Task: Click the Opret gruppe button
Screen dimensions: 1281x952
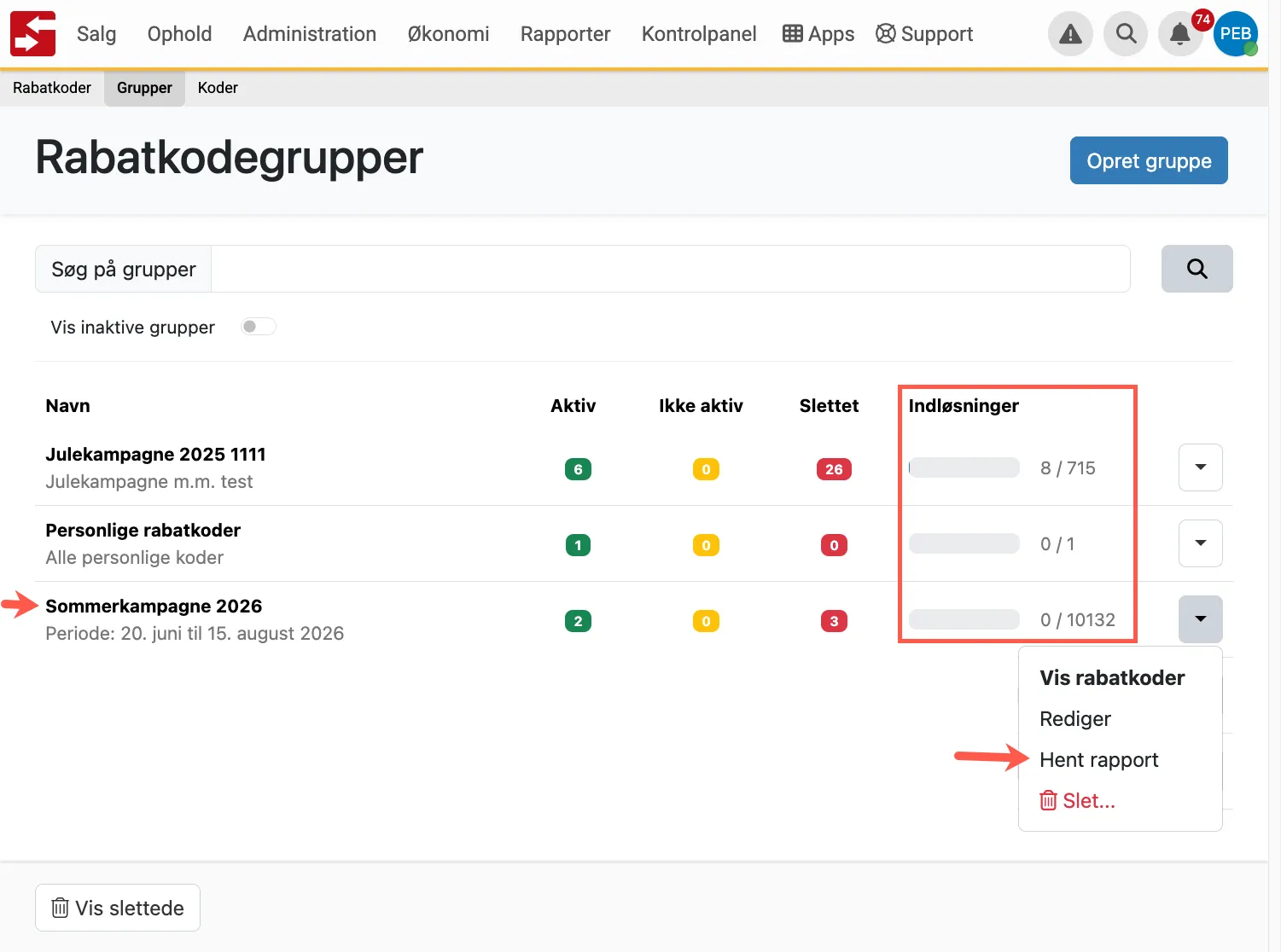Action: (1149, 160)
